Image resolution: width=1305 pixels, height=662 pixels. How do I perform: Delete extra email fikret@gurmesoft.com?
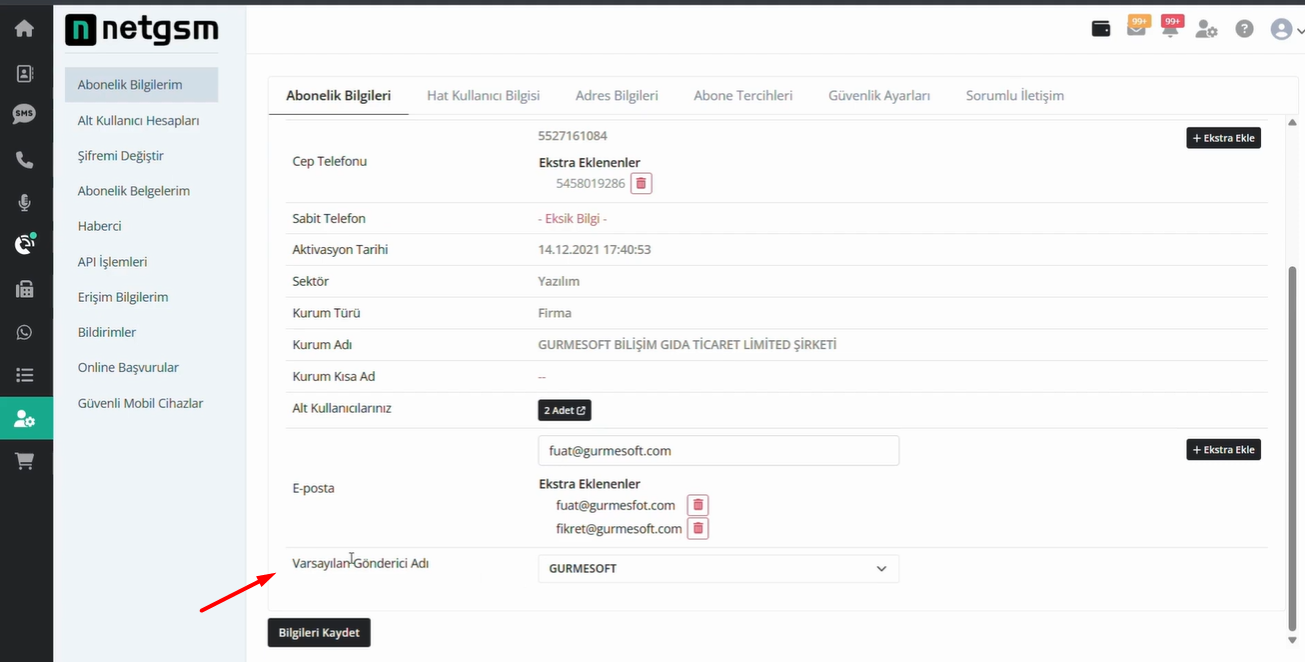coord(698,529)
